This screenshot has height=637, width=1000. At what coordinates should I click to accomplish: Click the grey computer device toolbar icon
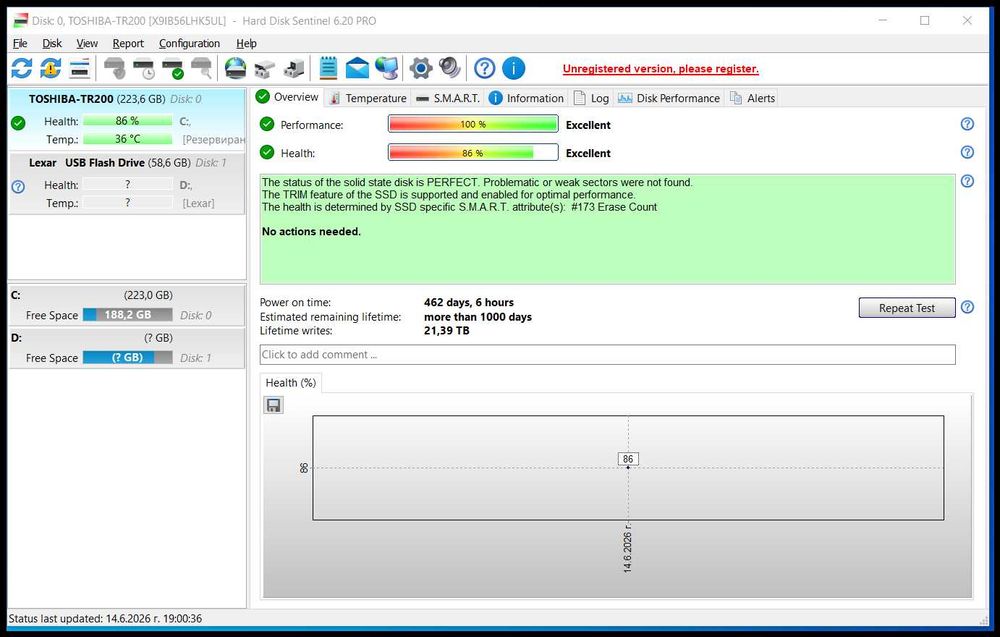293,68
